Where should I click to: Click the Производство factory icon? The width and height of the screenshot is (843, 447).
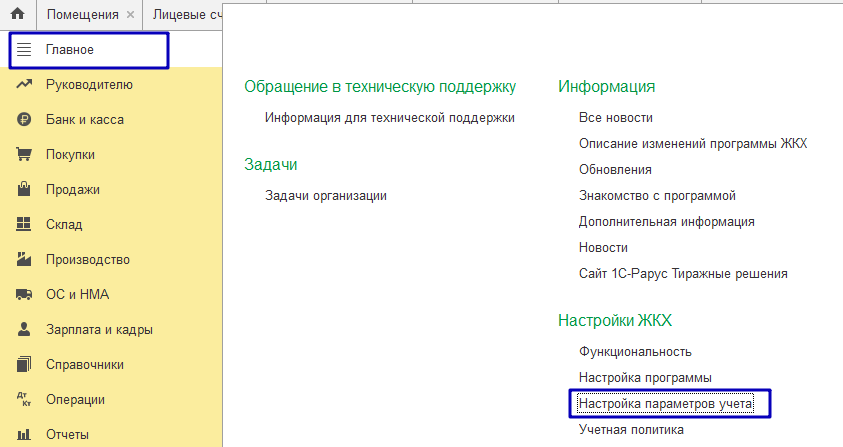point(24,259)
